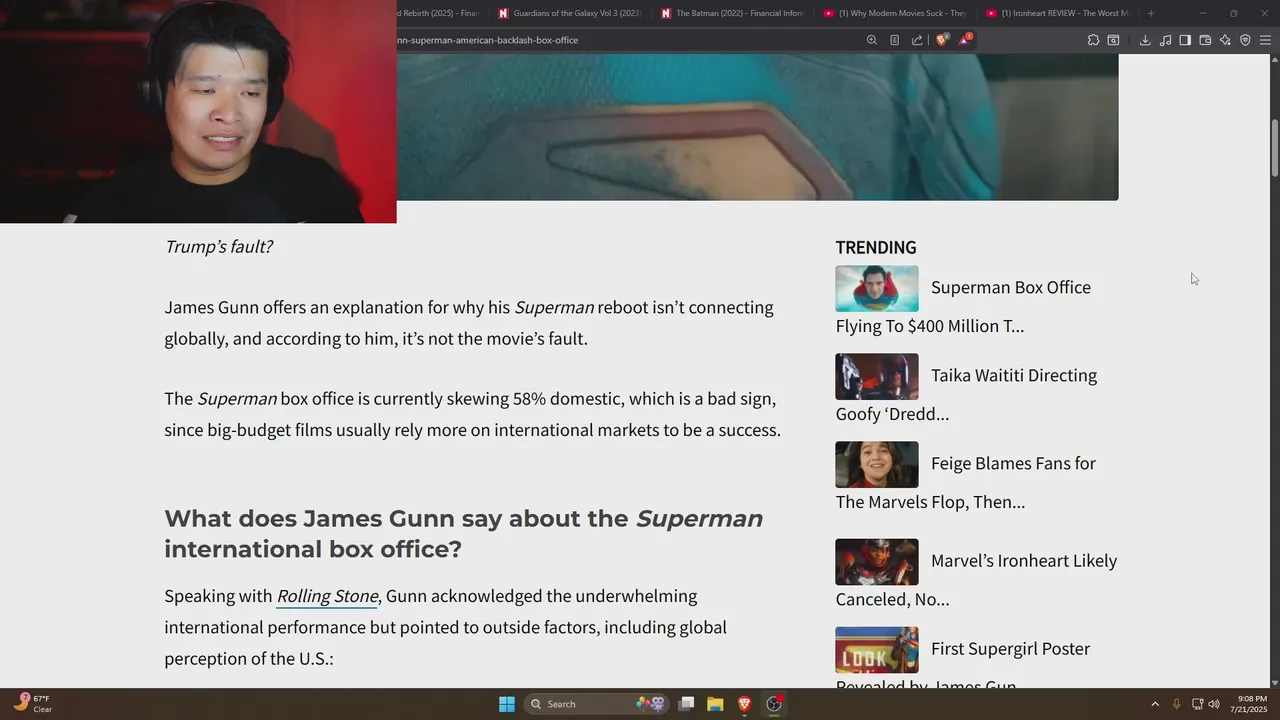Click the tab search icon beside extensions
1280x720 pixels.
(1113, 40)
